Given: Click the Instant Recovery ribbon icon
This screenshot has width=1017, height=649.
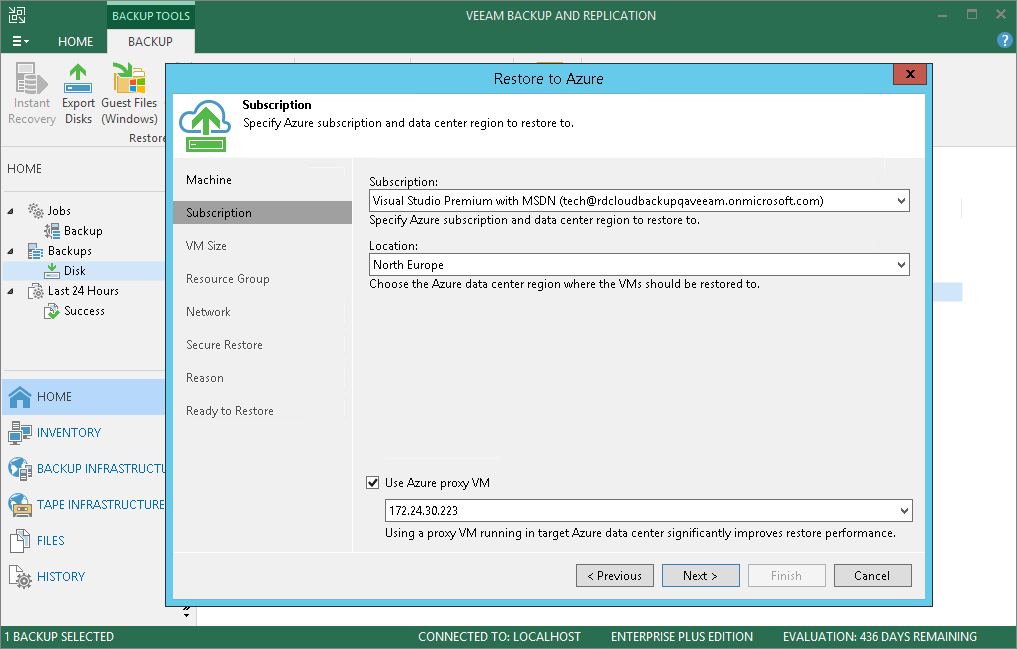Looking at the screenshot, I should 31,78.
